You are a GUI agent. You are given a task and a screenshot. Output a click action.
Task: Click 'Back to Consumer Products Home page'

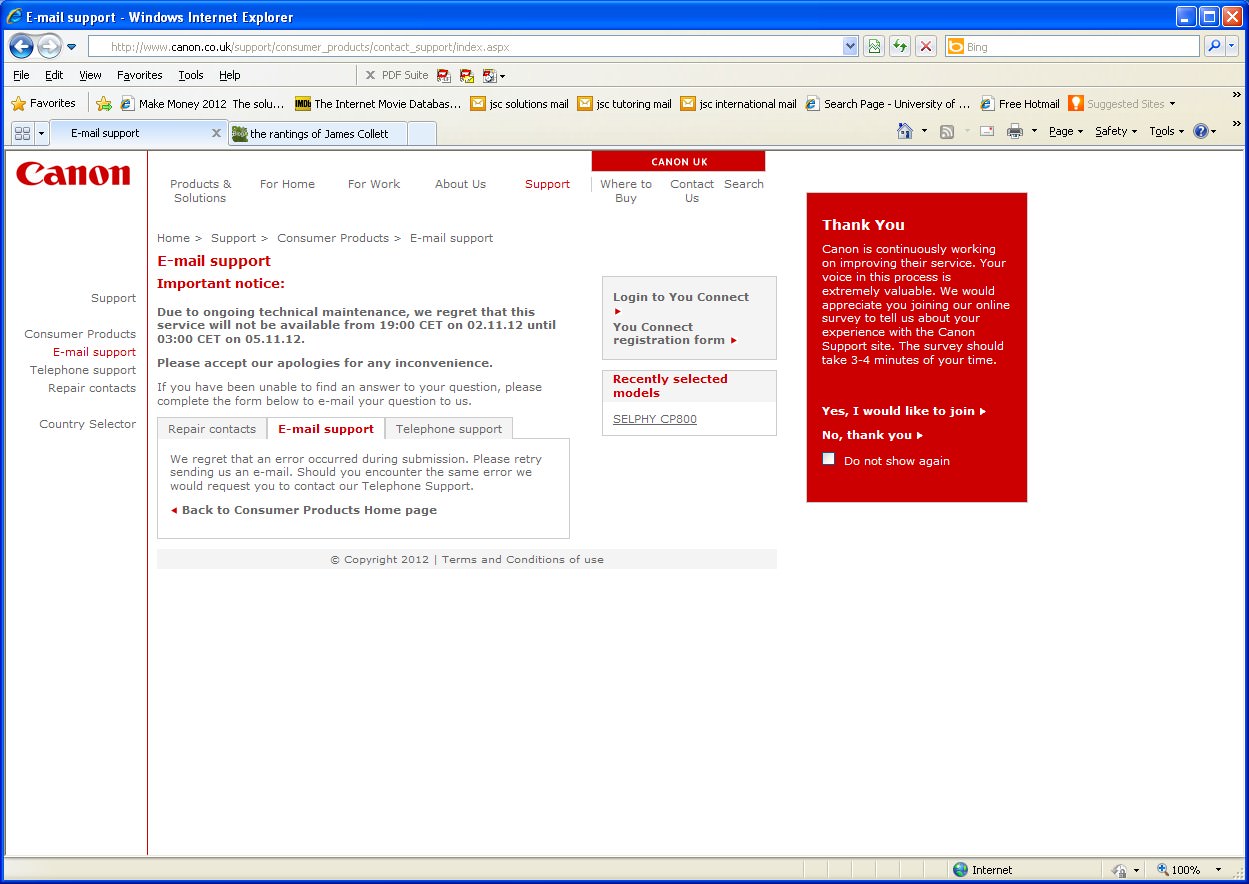[x=308, y=510]
